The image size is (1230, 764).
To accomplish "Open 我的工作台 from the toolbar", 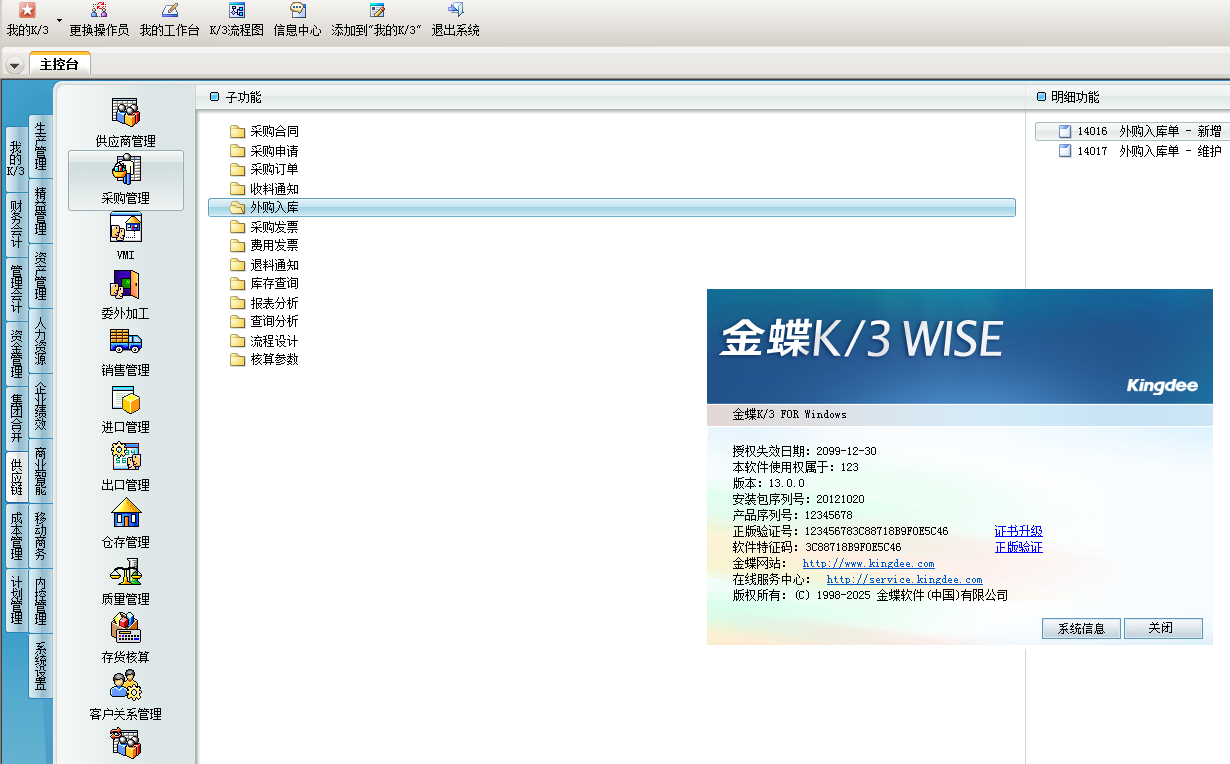I will pos(170,19).
